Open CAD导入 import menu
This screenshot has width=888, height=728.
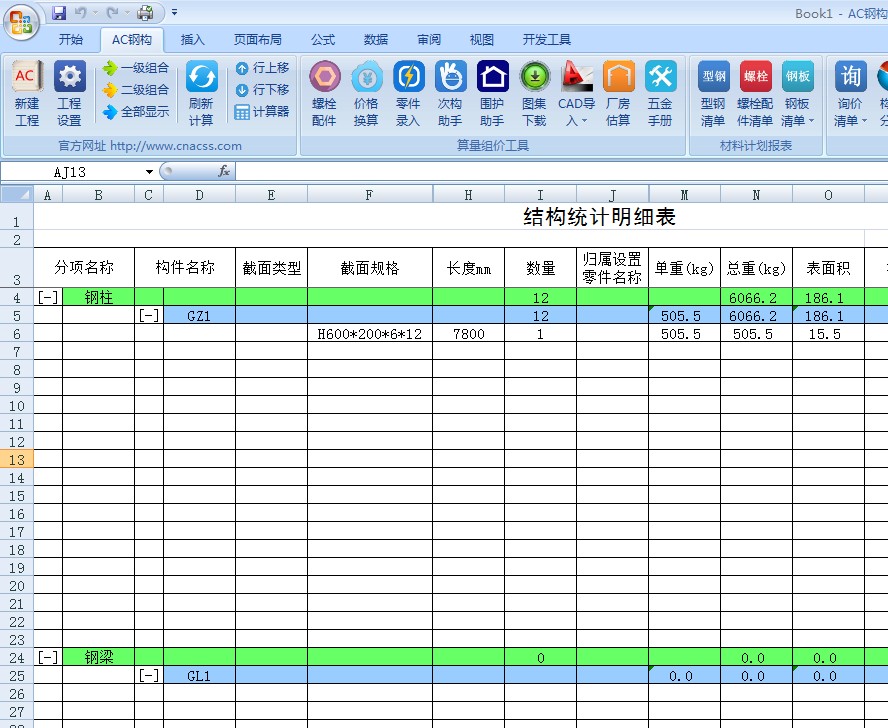[x=577, y=94]
